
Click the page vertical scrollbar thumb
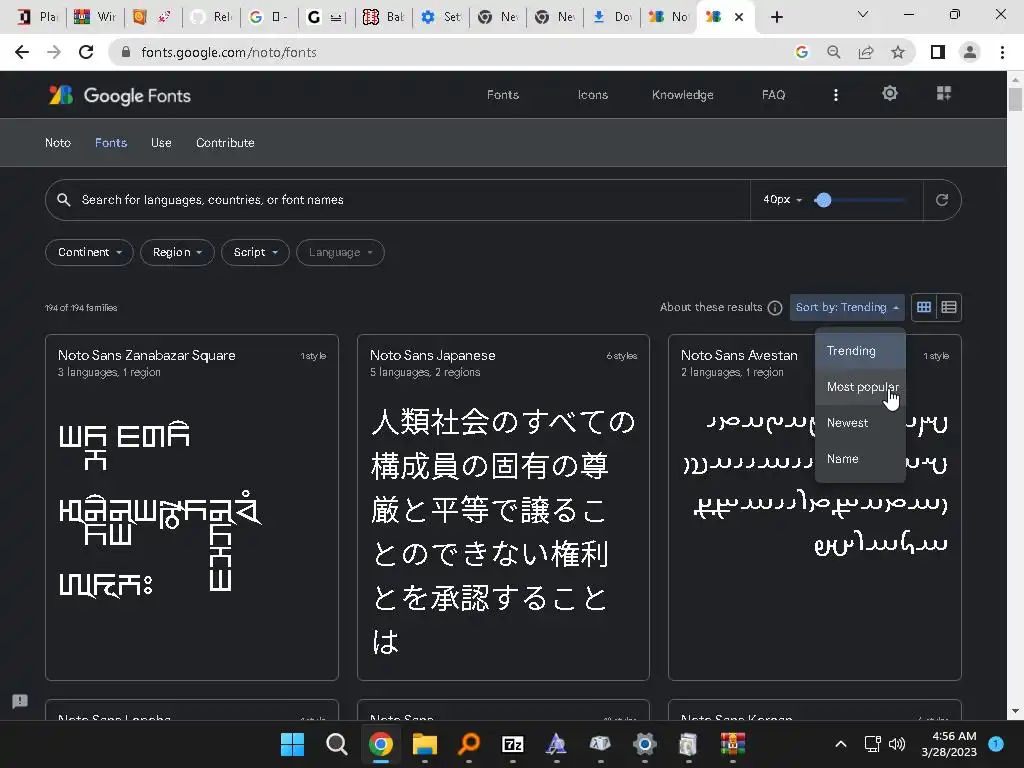click(x=1015, y=99)
